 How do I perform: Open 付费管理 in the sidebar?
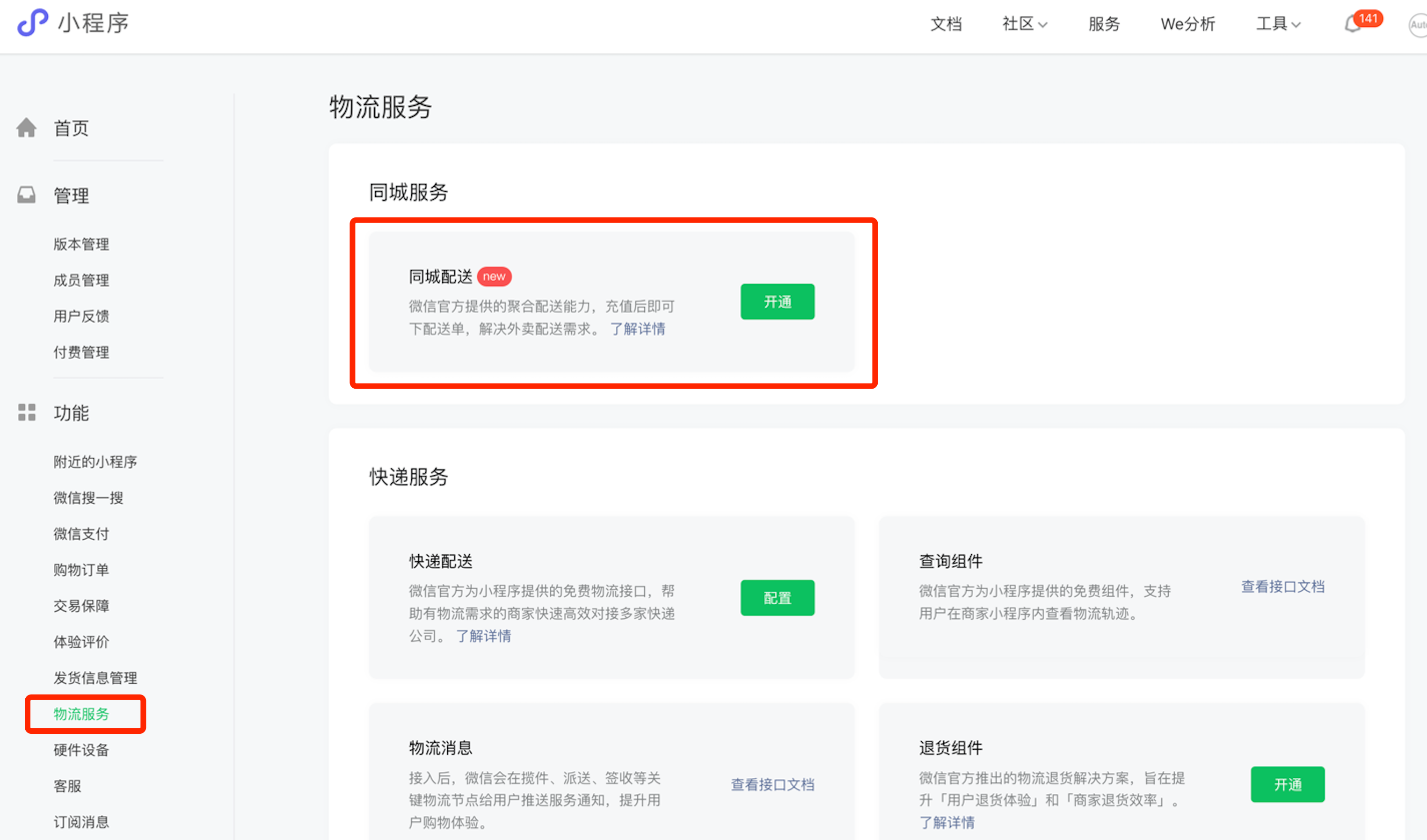click(x=81, y=352)
